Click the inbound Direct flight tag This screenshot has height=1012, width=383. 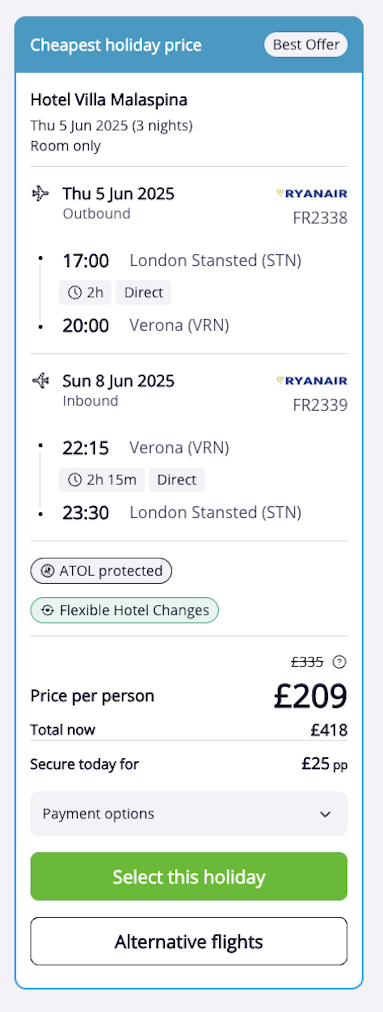177,480
